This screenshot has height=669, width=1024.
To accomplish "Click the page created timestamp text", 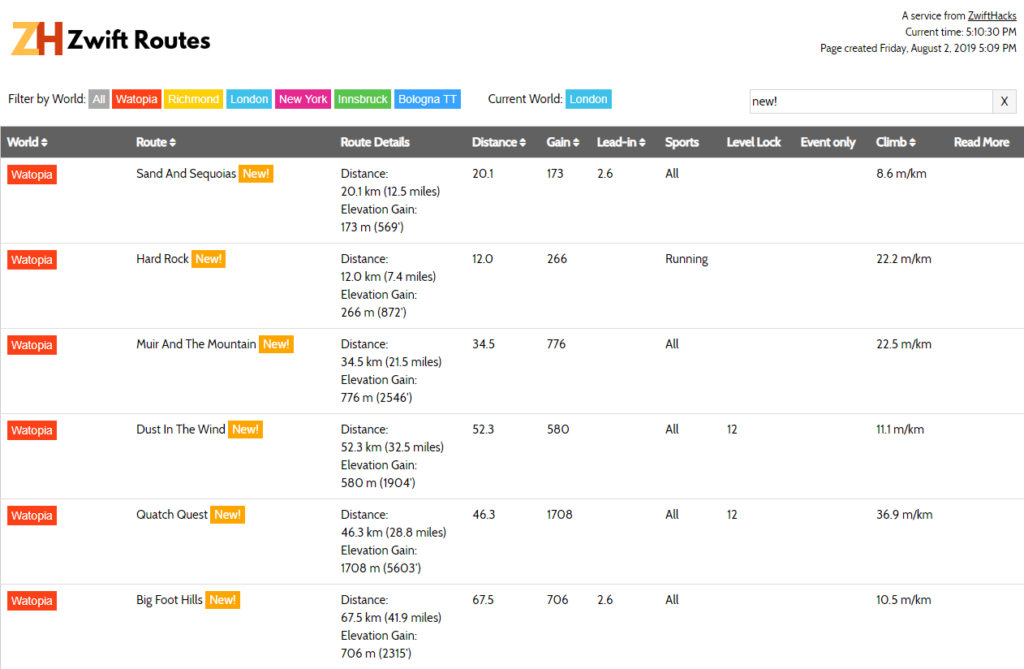I will (x=918, y=48).
